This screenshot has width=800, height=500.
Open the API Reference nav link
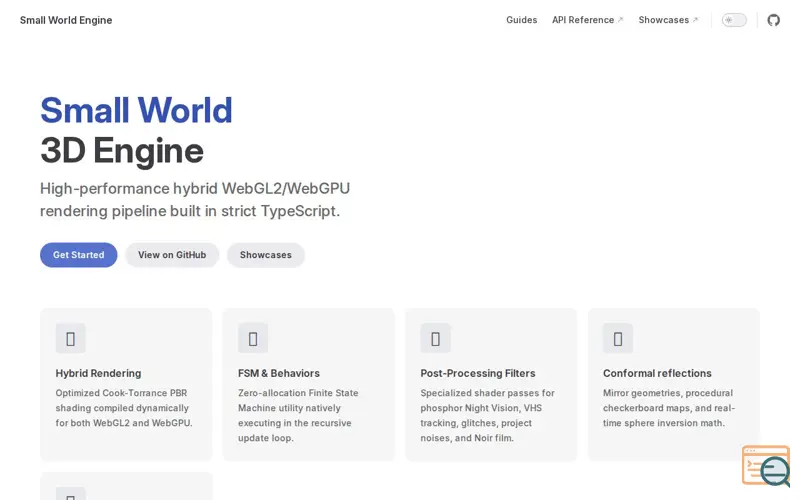[583, 20]
